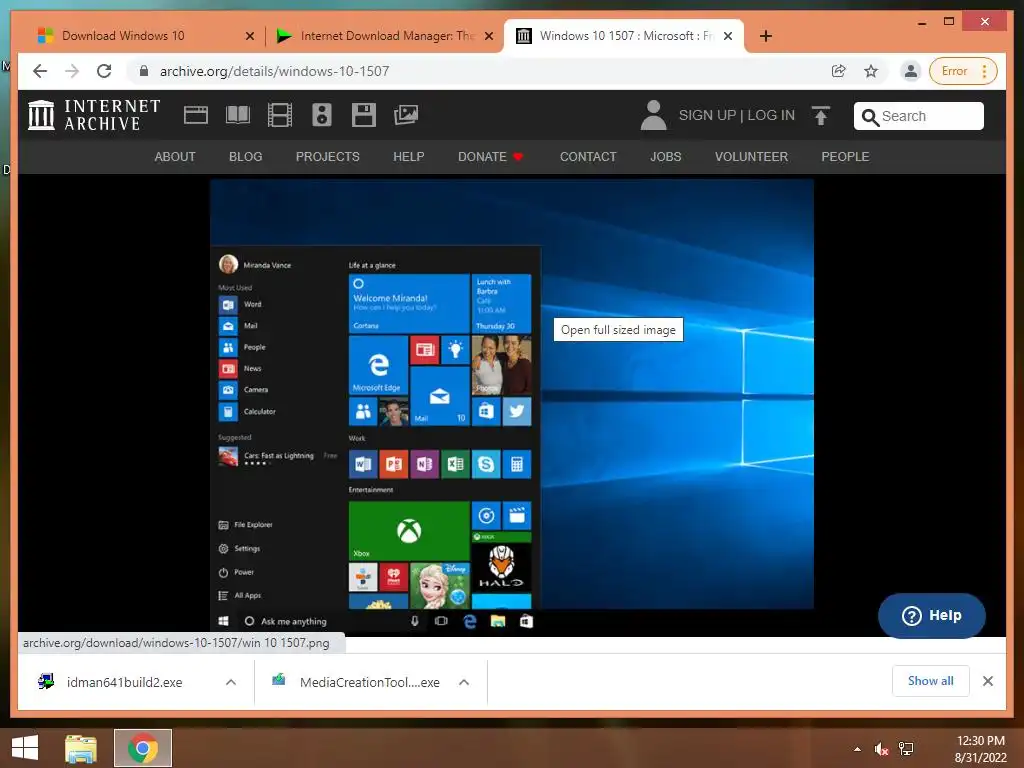
Task: Open Chrome menu via Error button
Action: coord(963,71)
